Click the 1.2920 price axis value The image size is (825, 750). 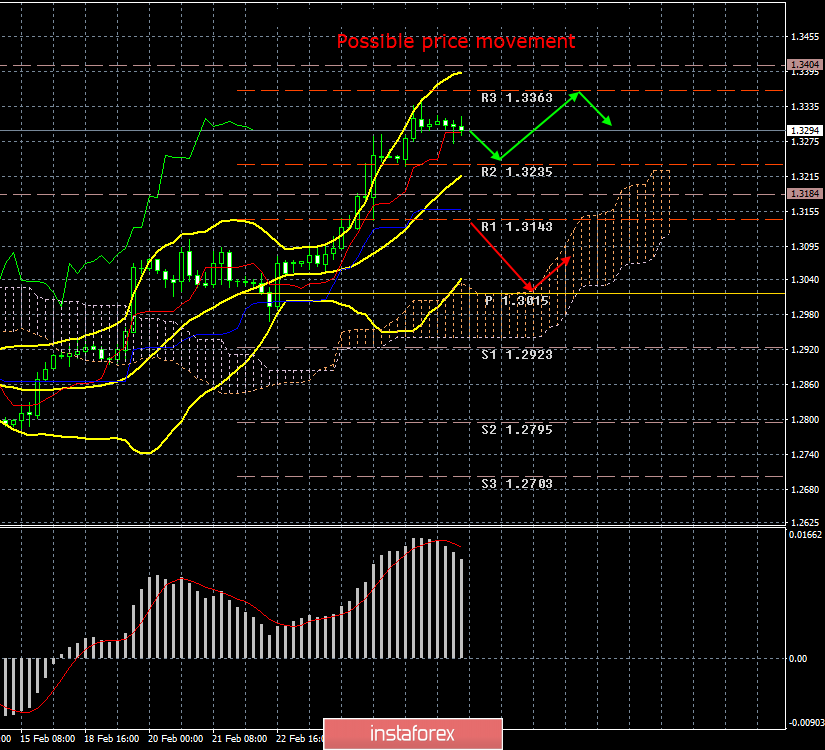[x=805, y=349]
